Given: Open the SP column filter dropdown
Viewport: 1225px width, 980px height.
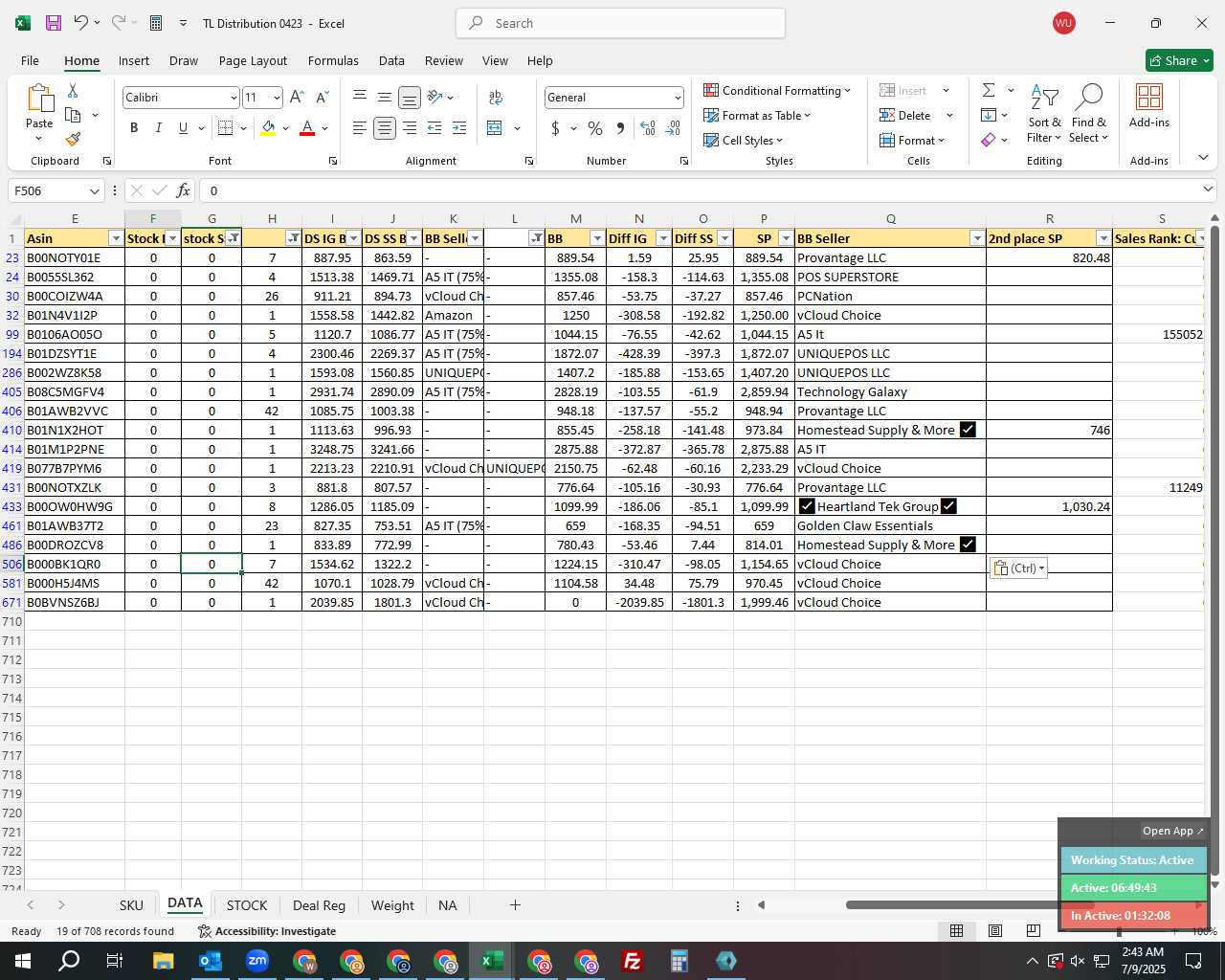Looking at the screenshot, I should [786, 238].
